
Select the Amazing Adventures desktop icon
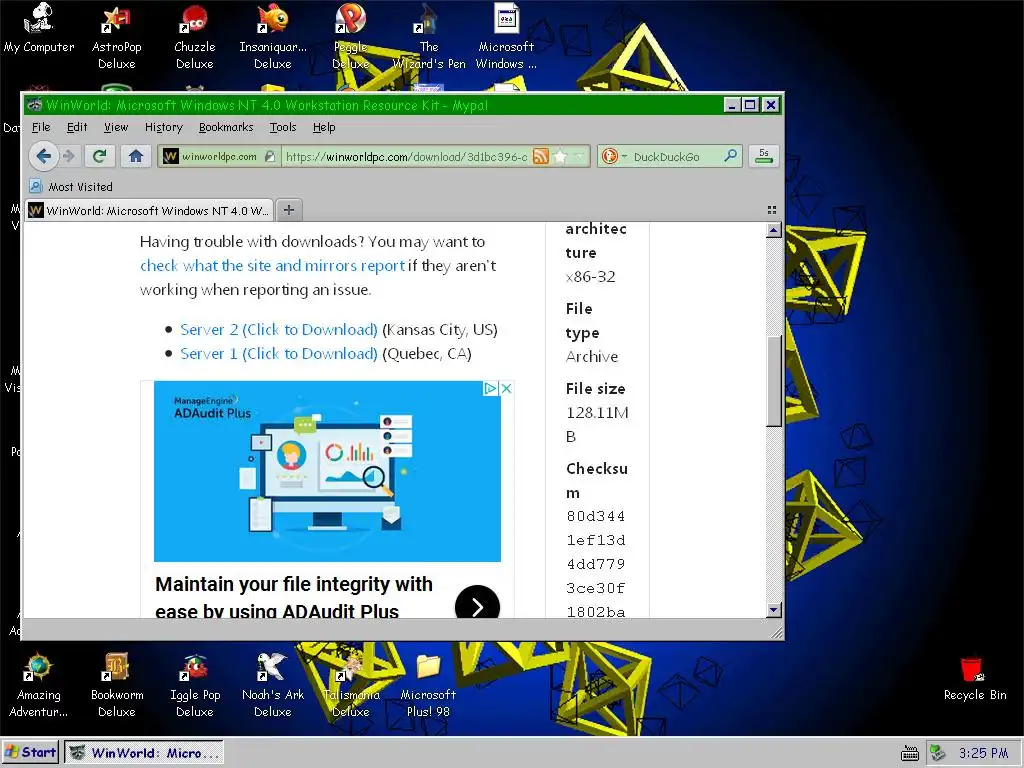tap(39, 686)
